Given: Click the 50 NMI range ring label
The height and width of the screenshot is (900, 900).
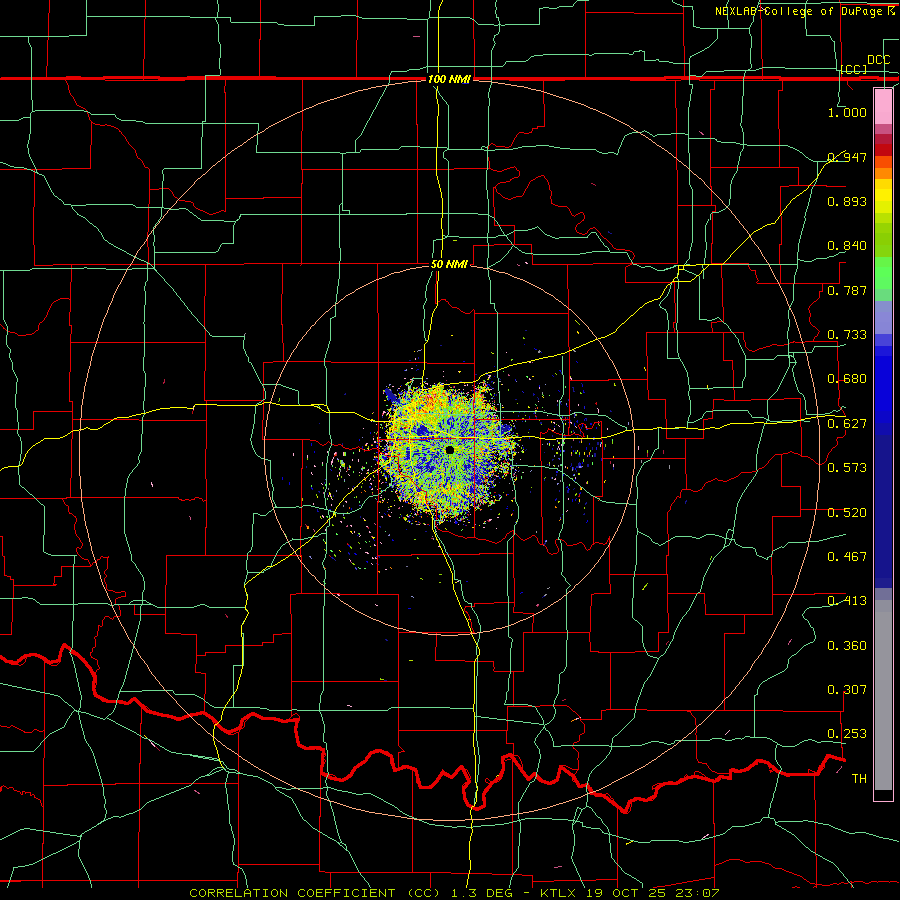Looking at the screenshot, I should pos(449,265).
